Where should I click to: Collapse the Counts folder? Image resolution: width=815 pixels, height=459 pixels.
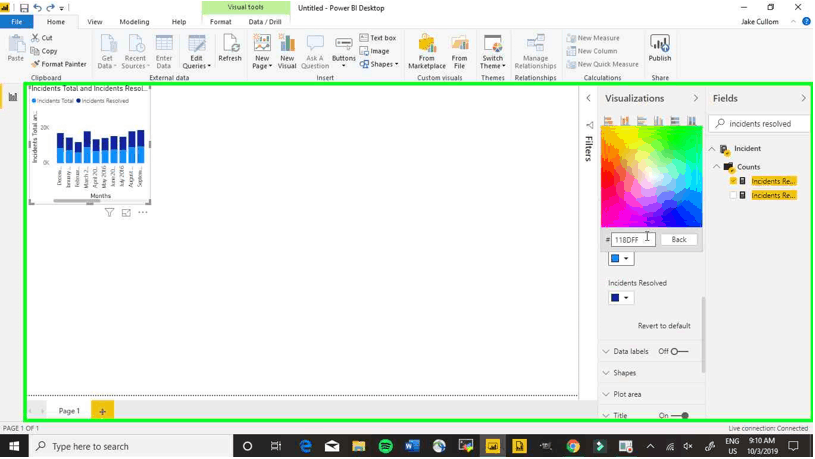tap(717, 167)
